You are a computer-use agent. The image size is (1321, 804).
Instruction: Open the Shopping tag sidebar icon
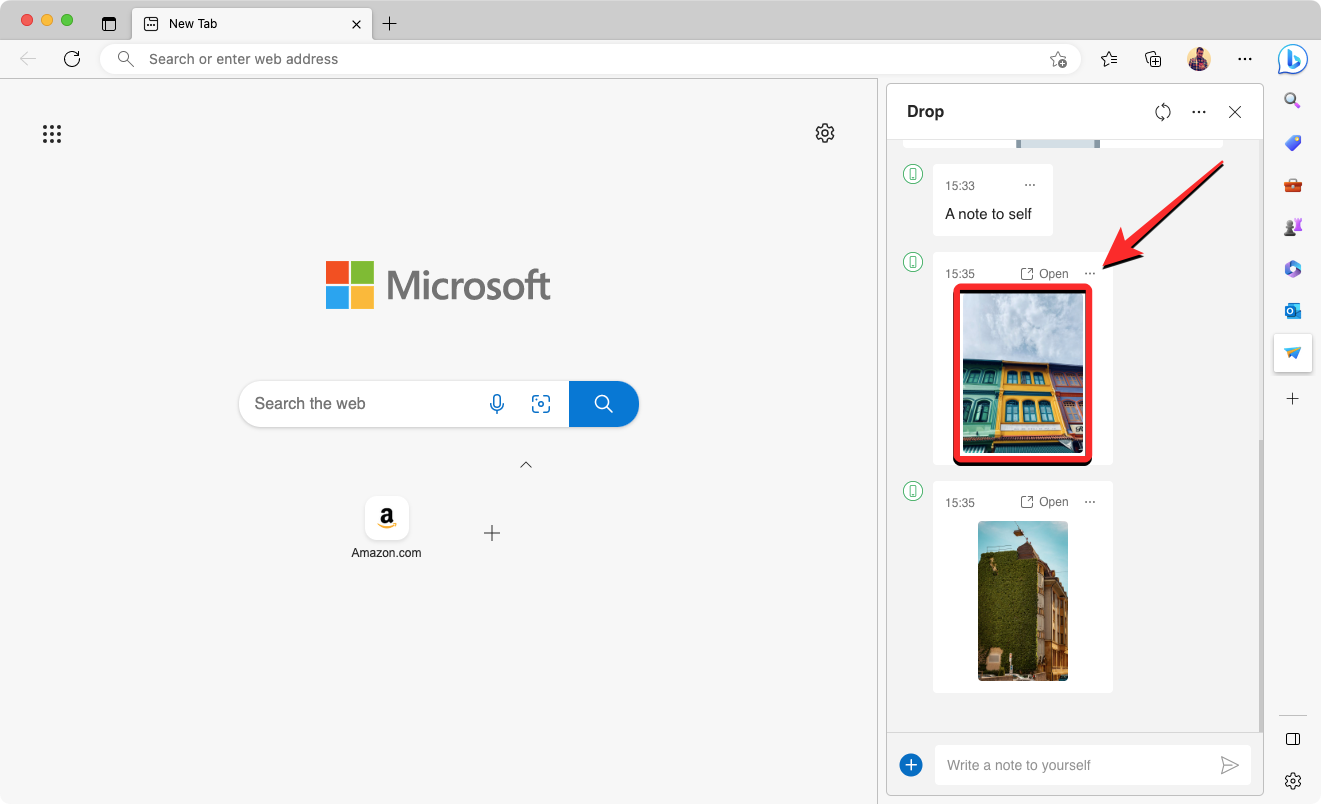pyautogui.click(x=1292, y=143)
